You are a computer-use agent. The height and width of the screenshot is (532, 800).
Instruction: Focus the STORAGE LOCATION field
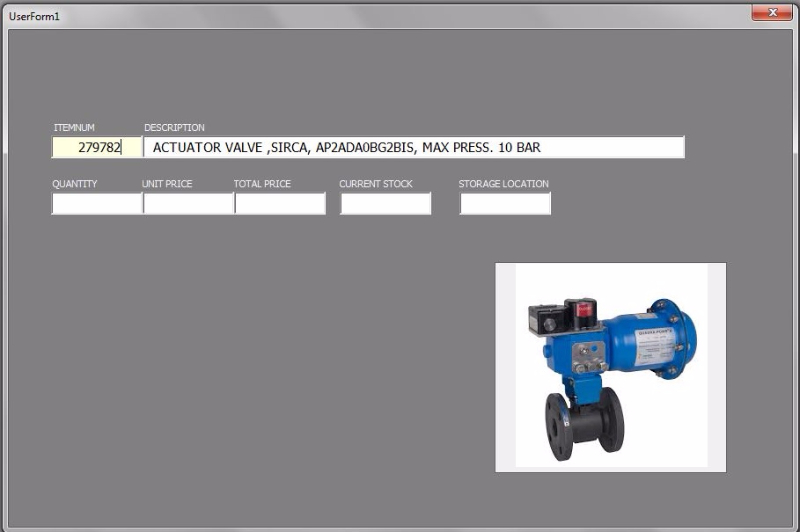[x=505, y=204]
